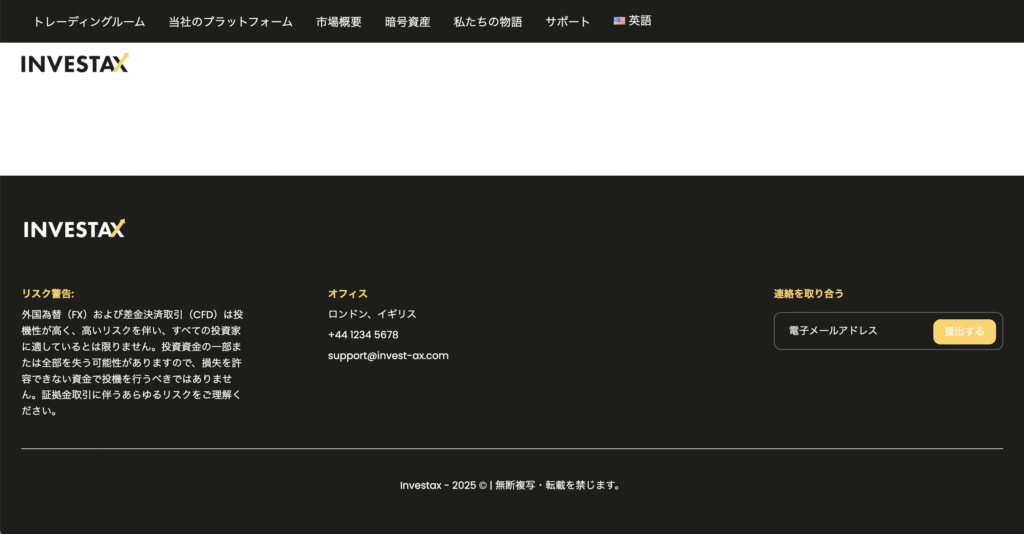Open the 暗号資産 navigation item
The height and width of the screenshot is (534, 1024).
(407, 21)
